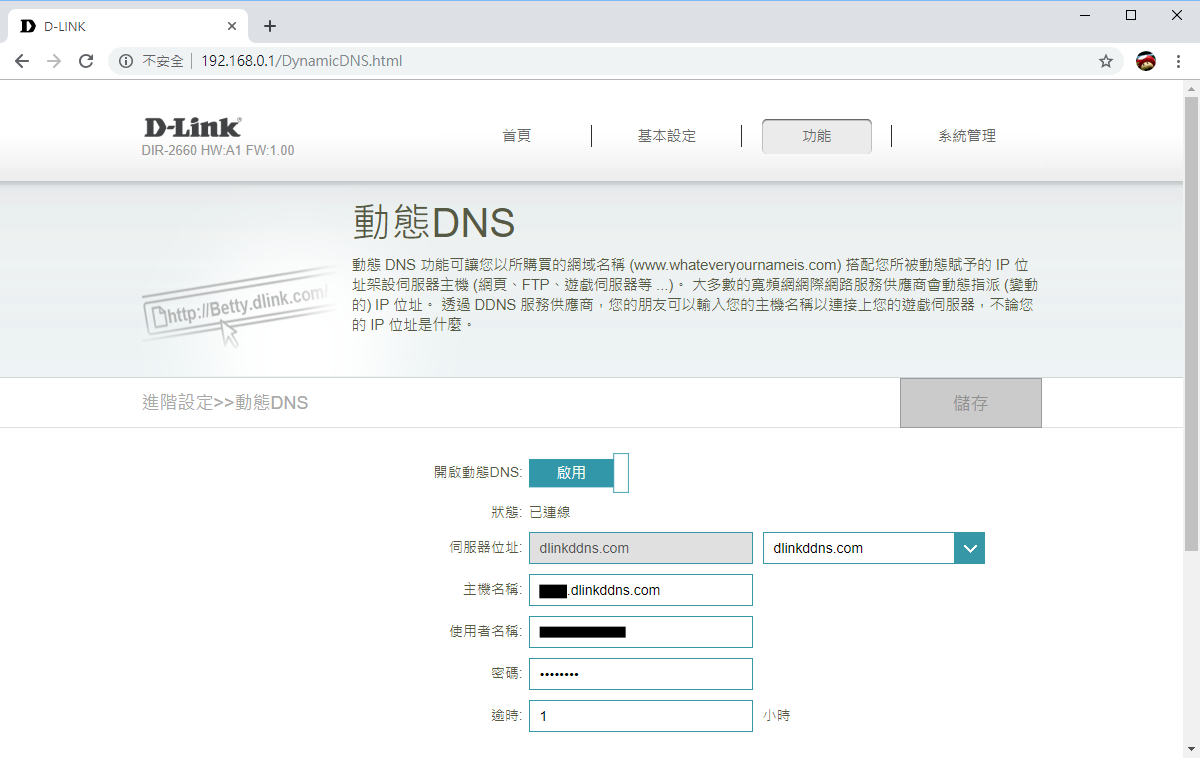Open the Chrome menu
This screenshot has height=758, width=1200.
(1178, 61)
